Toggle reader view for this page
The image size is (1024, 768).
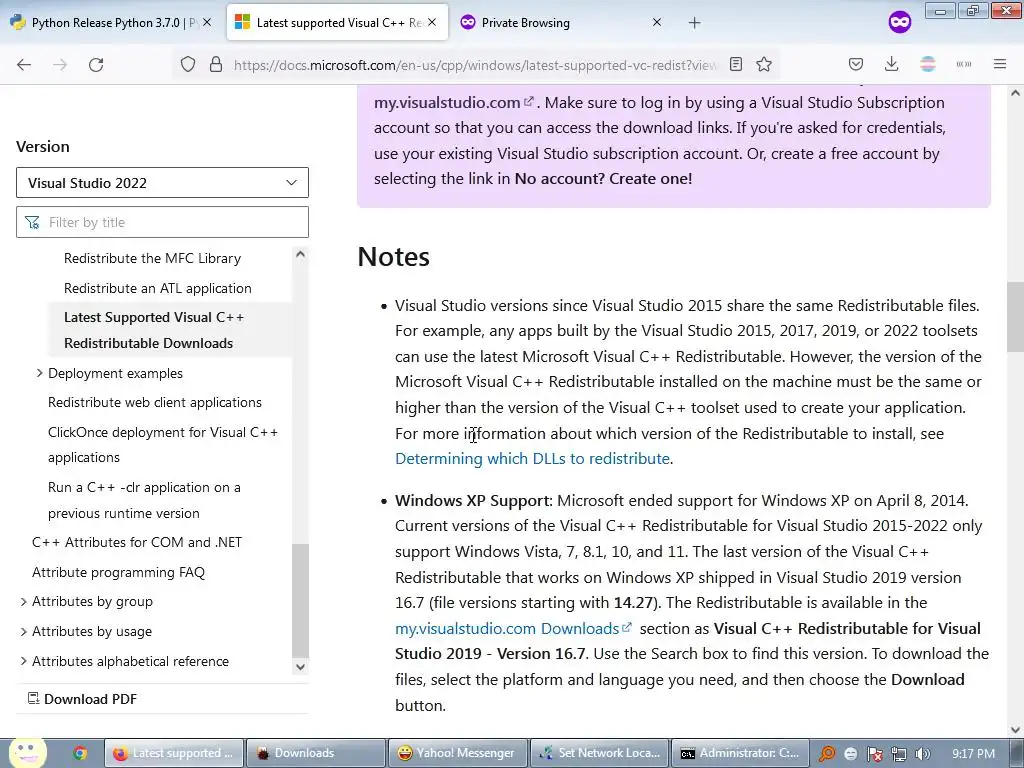point(736,65)
